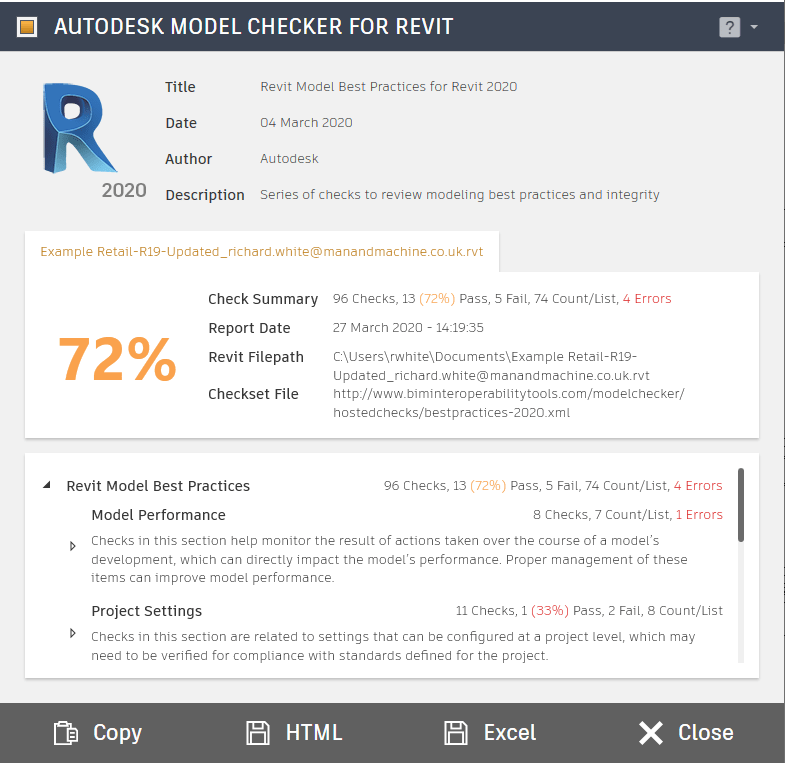Click title 'Revit Model Best Practices for Revit 2020'
This screenshot has height=763, width=785.
(388, 87)
